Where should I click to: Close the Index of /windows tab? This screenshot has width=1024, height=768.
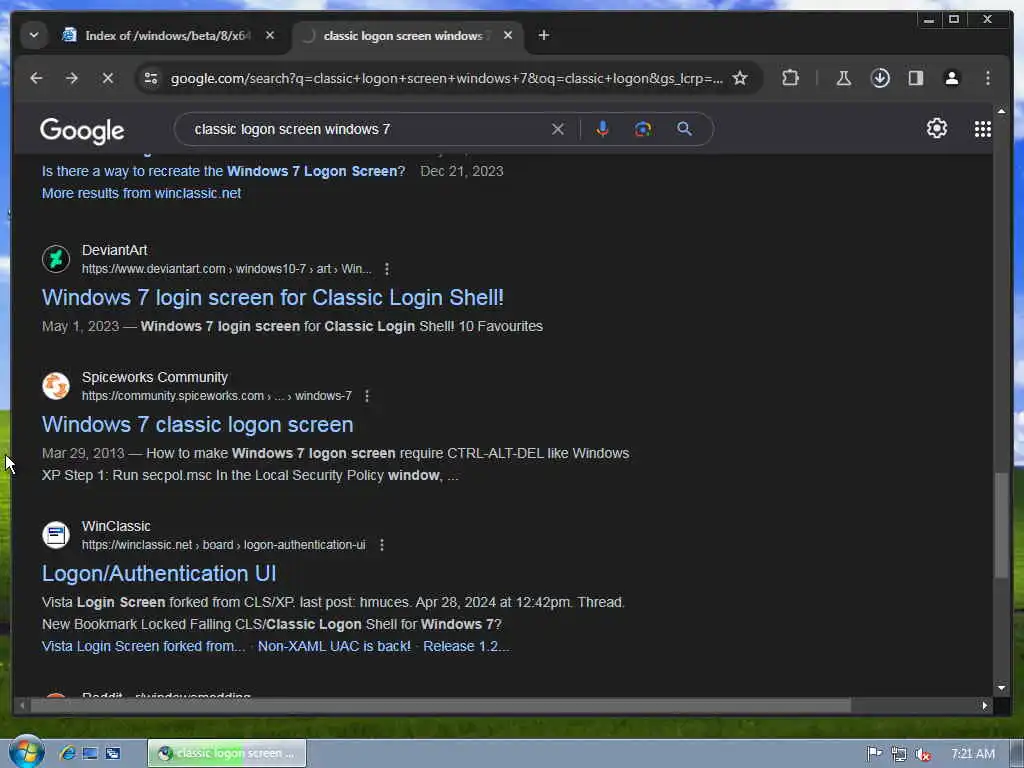270,35
